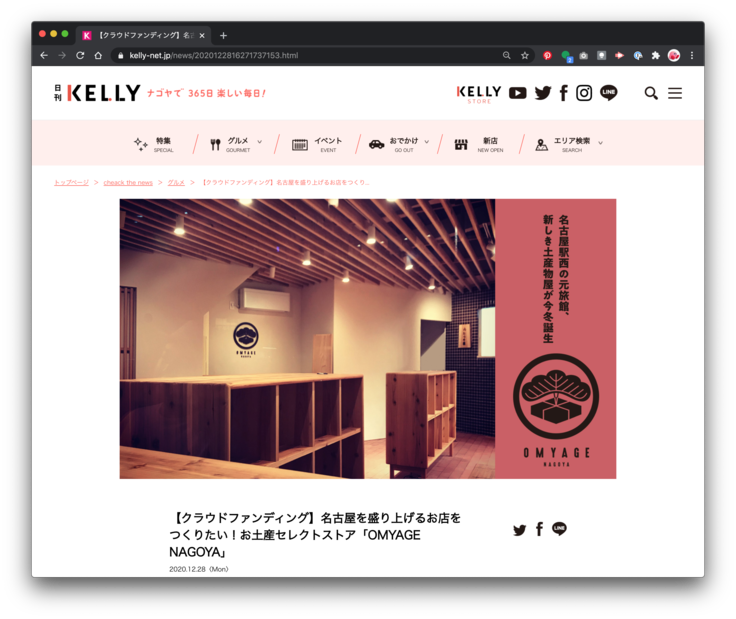Expand the グルメ GOURMET dropdown
The image size is (736, 619).
[x=237, y=144]
